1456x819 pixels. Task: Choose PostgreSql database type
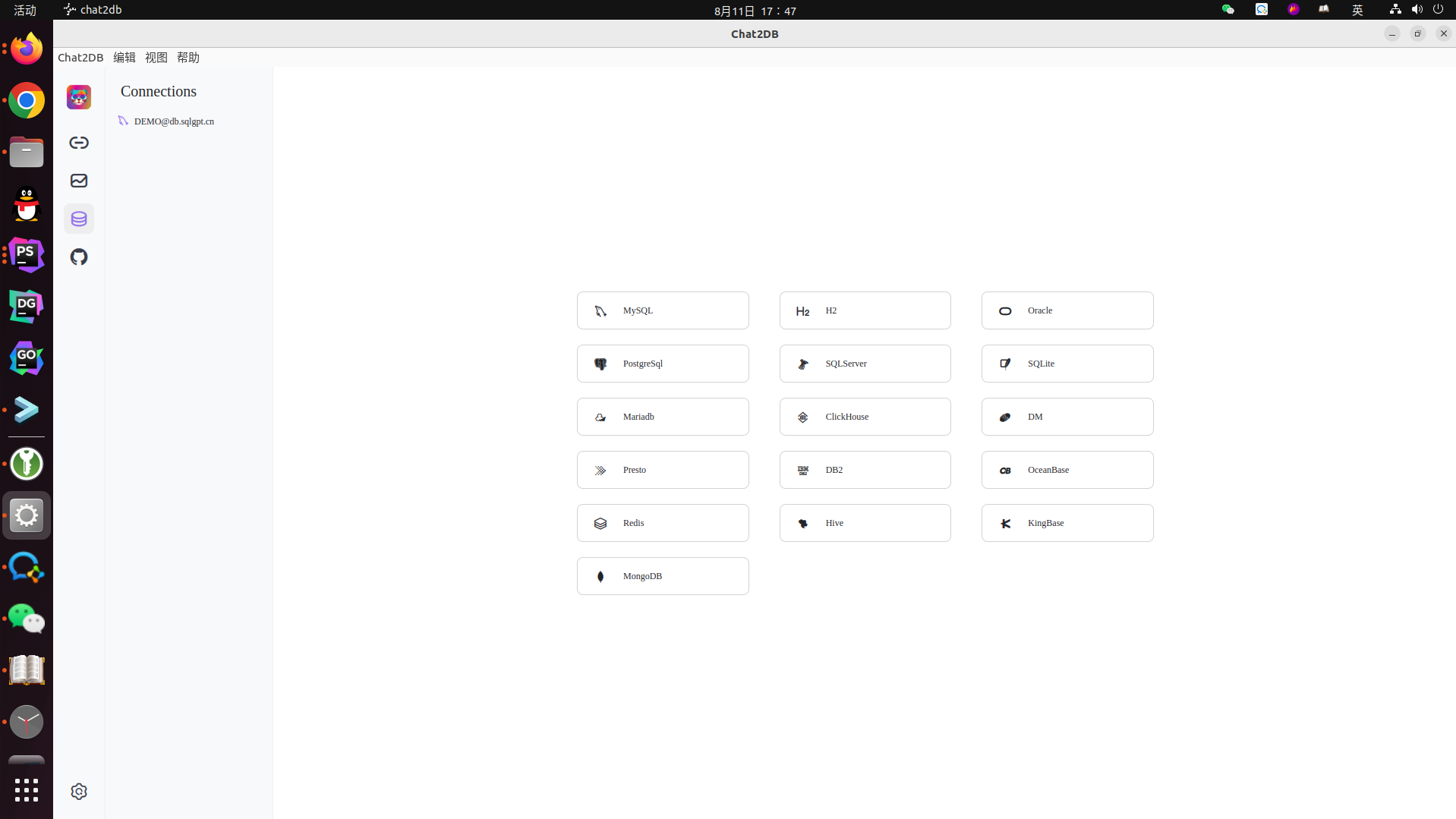(x=663, y=363)
